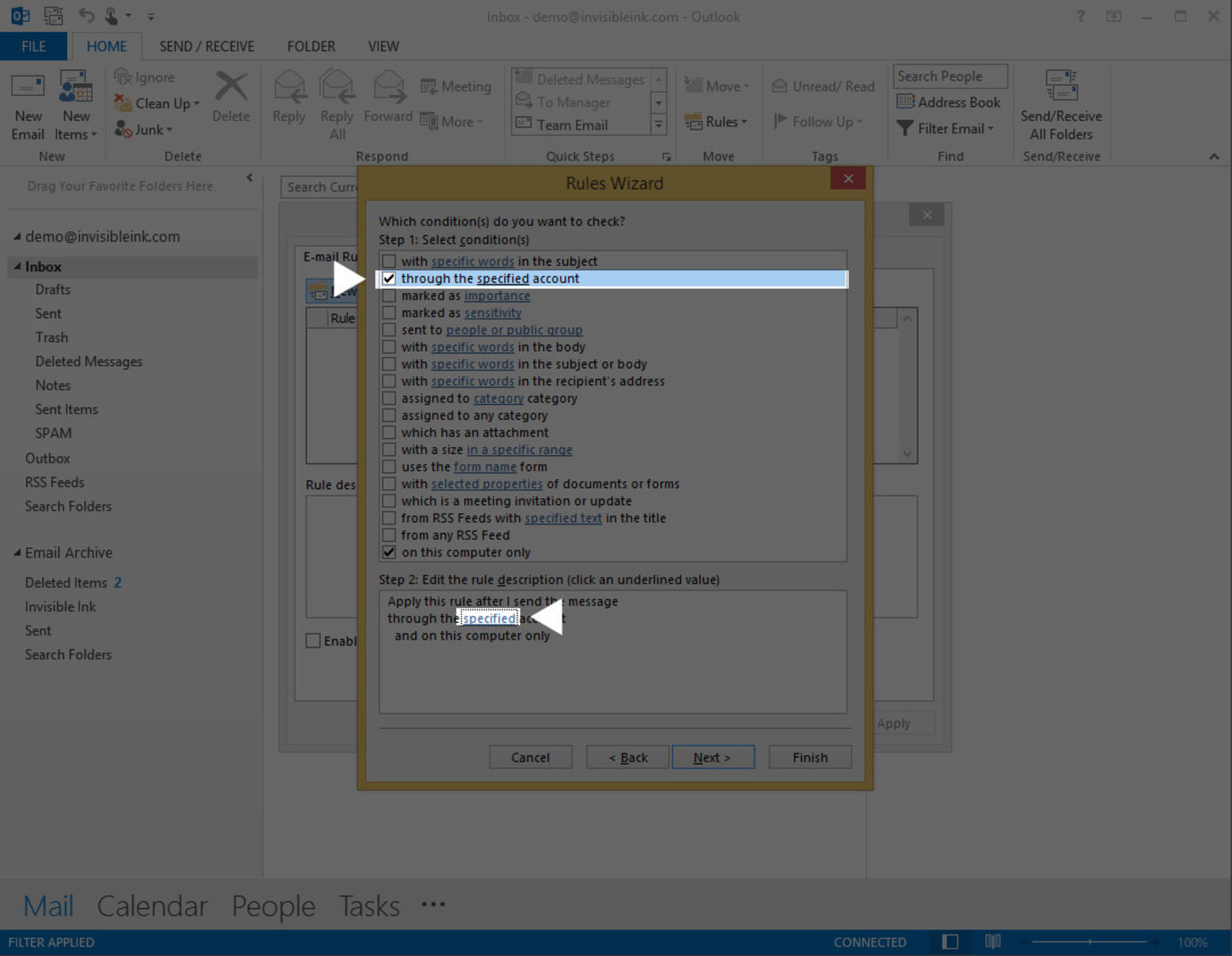Click Finish in Rules Wizard
This screenshot has width=1232, height=956.
tap(810, 757)
